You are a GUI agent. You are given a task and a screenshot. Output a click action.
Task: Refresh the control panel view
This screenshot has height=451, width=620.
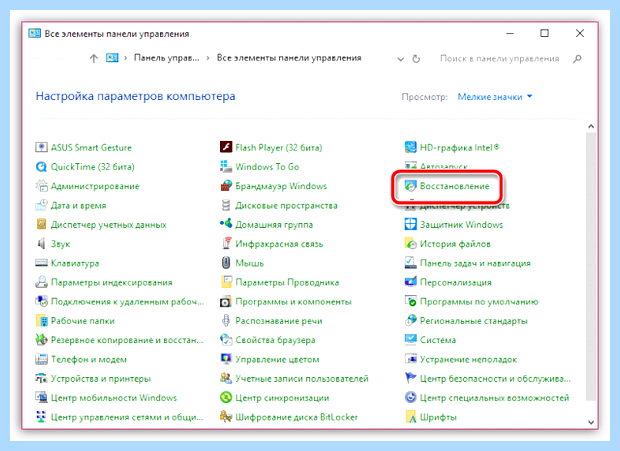(416, 59)
